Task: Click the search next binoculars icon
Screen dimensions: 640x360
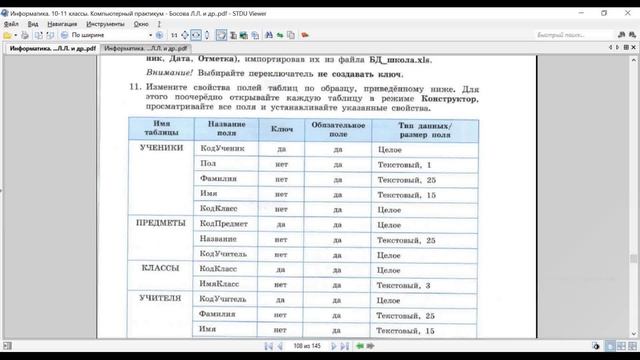Action: click(x=632, y=35)
